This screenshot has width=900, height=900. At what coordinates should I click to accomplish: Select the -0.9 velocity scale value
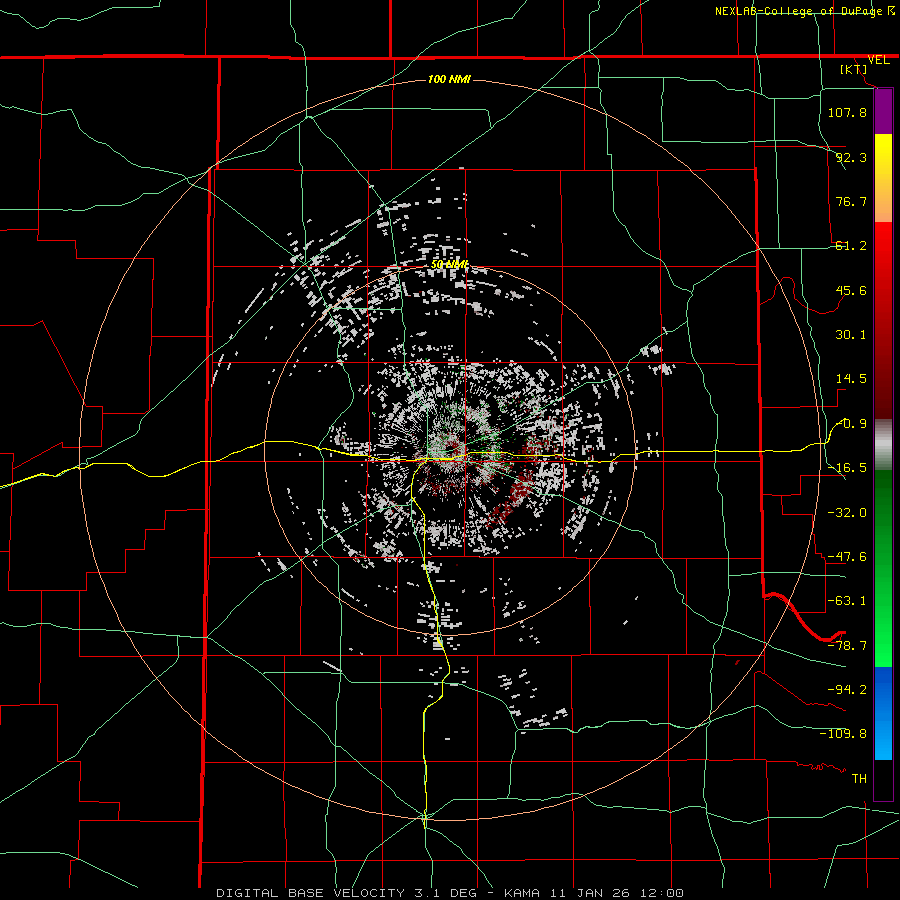(852, 424)
